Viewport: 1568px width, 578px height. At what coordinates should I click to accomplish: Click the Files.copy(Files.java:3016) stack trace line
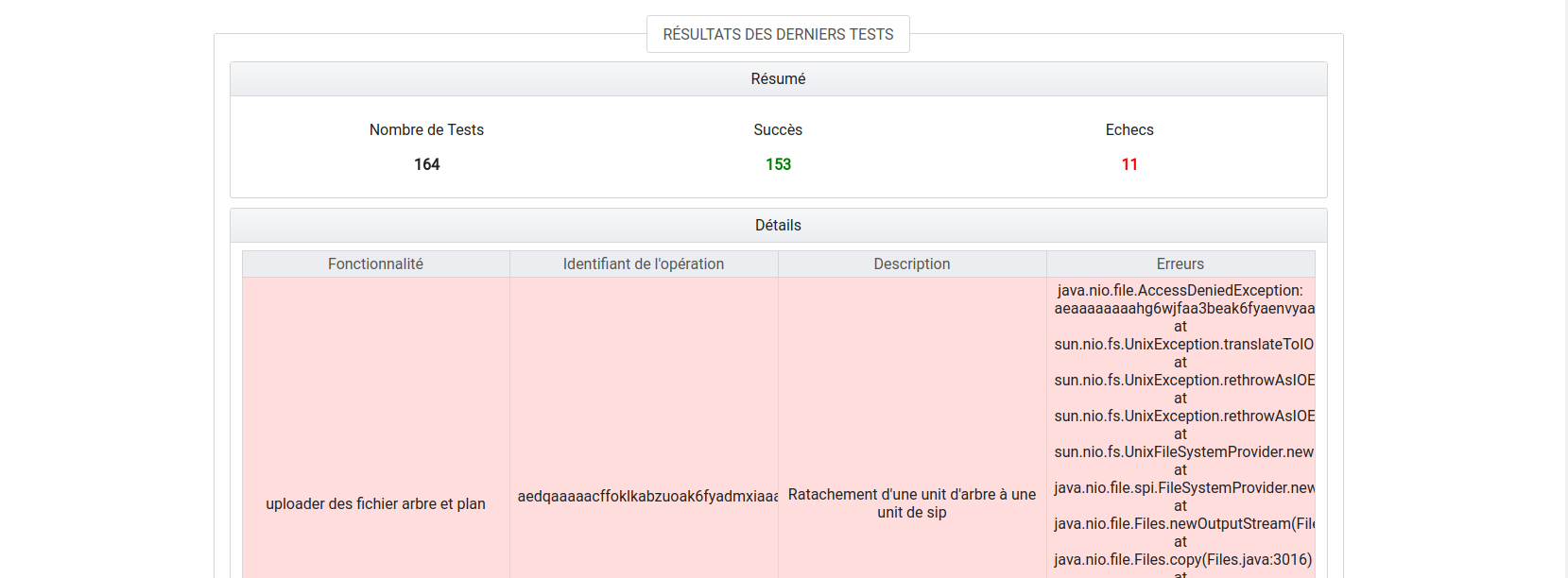click(1183, 560)
